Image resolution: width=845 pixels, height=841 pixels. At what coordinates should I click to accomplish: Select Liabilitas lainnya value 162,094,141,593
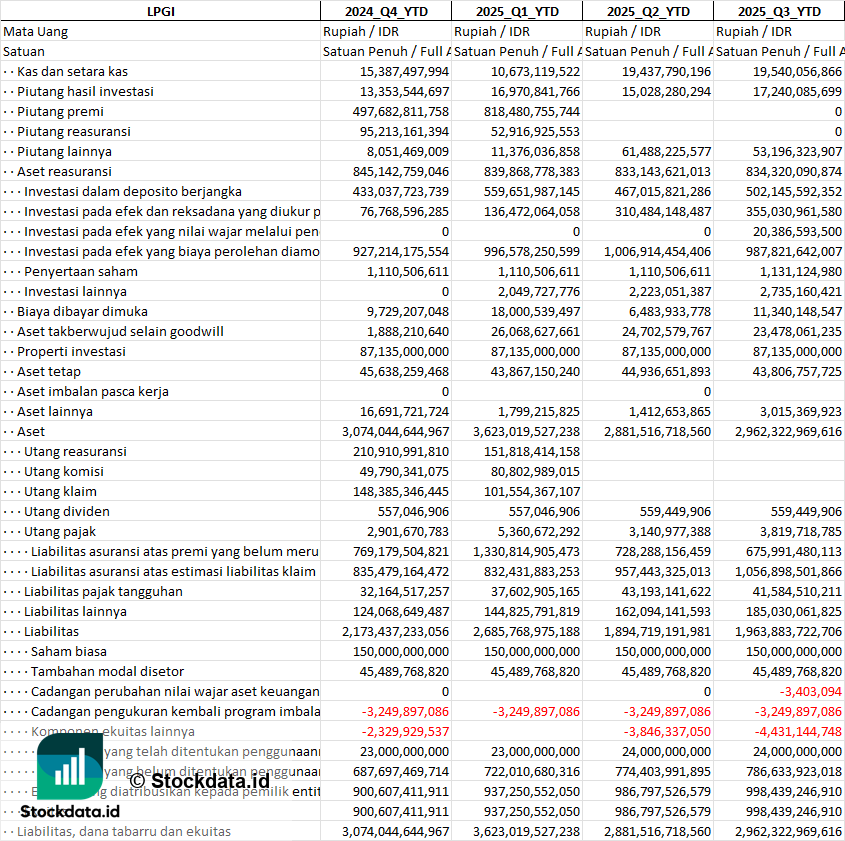tap(662, 611)
